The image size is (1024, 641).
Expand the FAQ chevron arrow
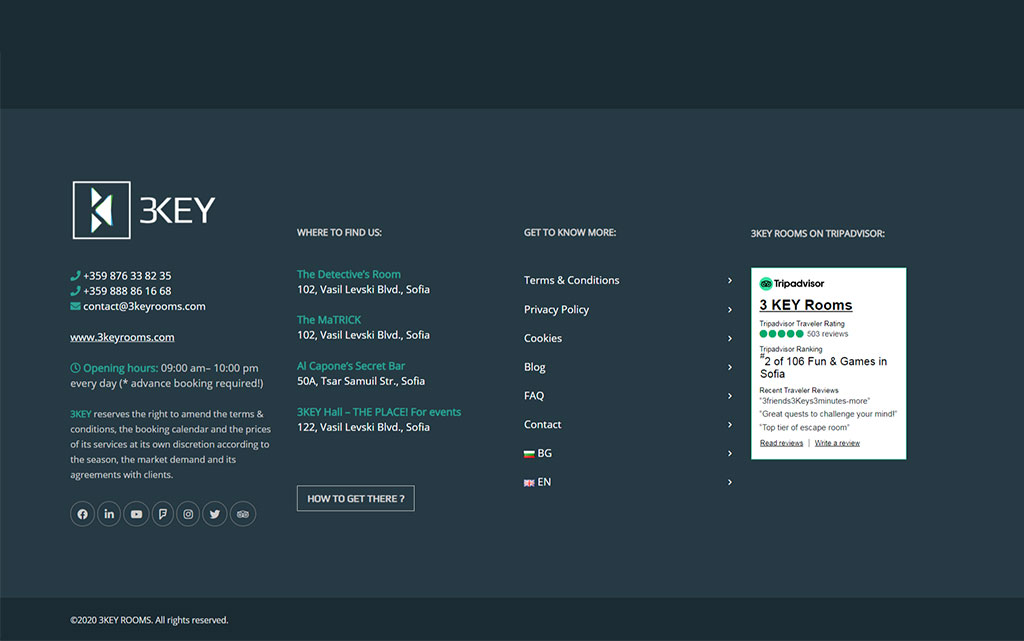point(730,396)
